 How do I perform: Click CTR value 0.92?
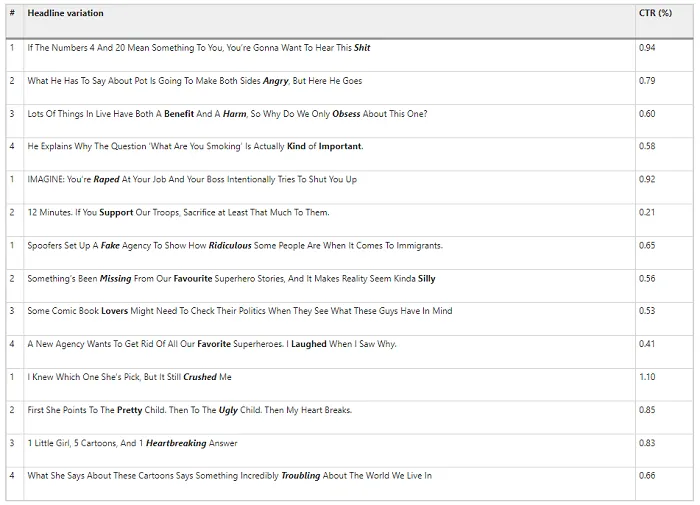647,179
